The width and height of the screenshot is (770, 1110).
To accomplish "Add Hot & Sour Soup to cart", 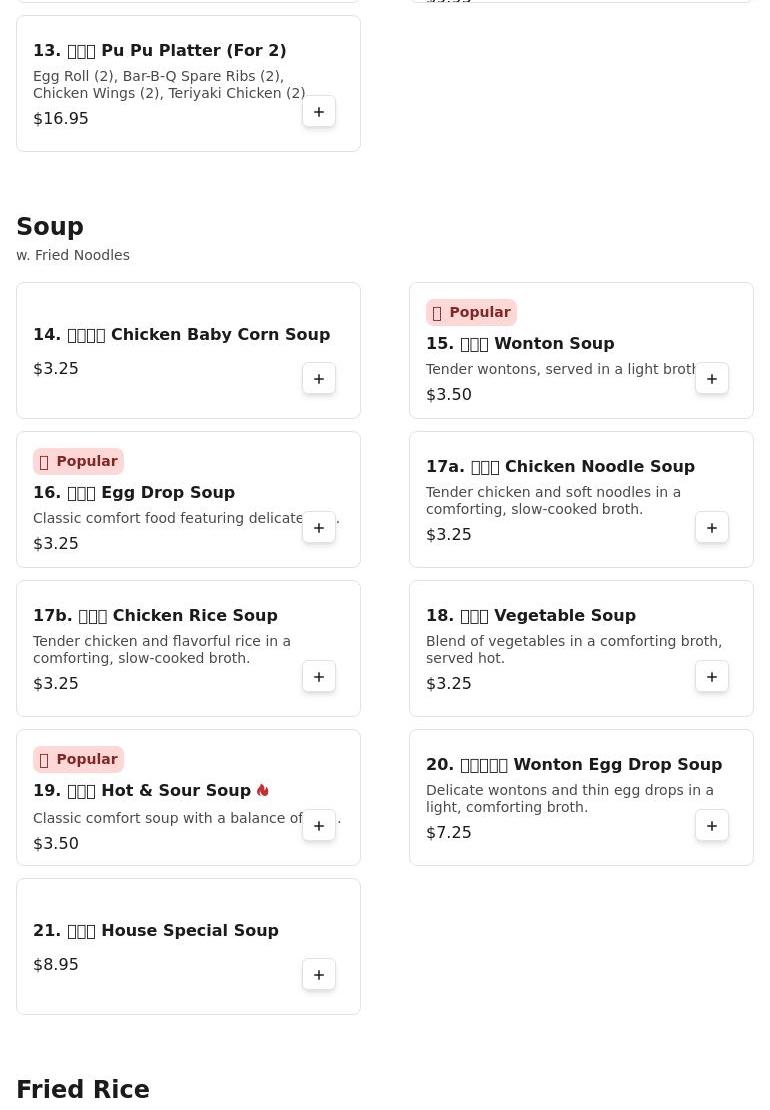I will (319, 826).
